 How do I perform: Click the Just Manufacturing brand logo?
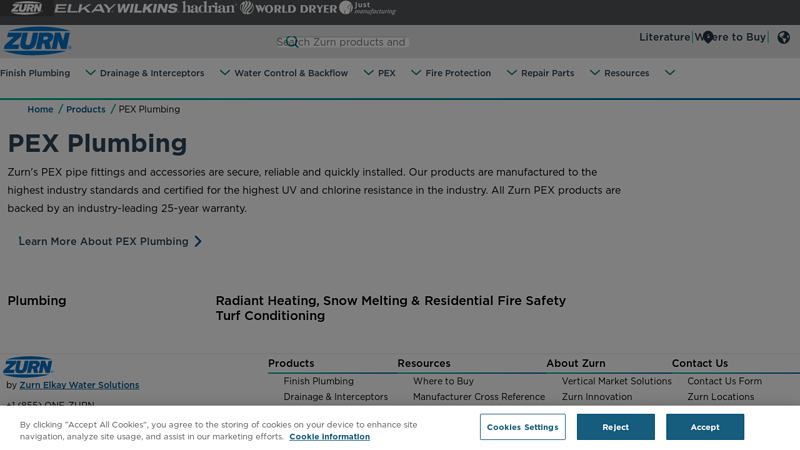pyautogui.click(x=367, y=8)
